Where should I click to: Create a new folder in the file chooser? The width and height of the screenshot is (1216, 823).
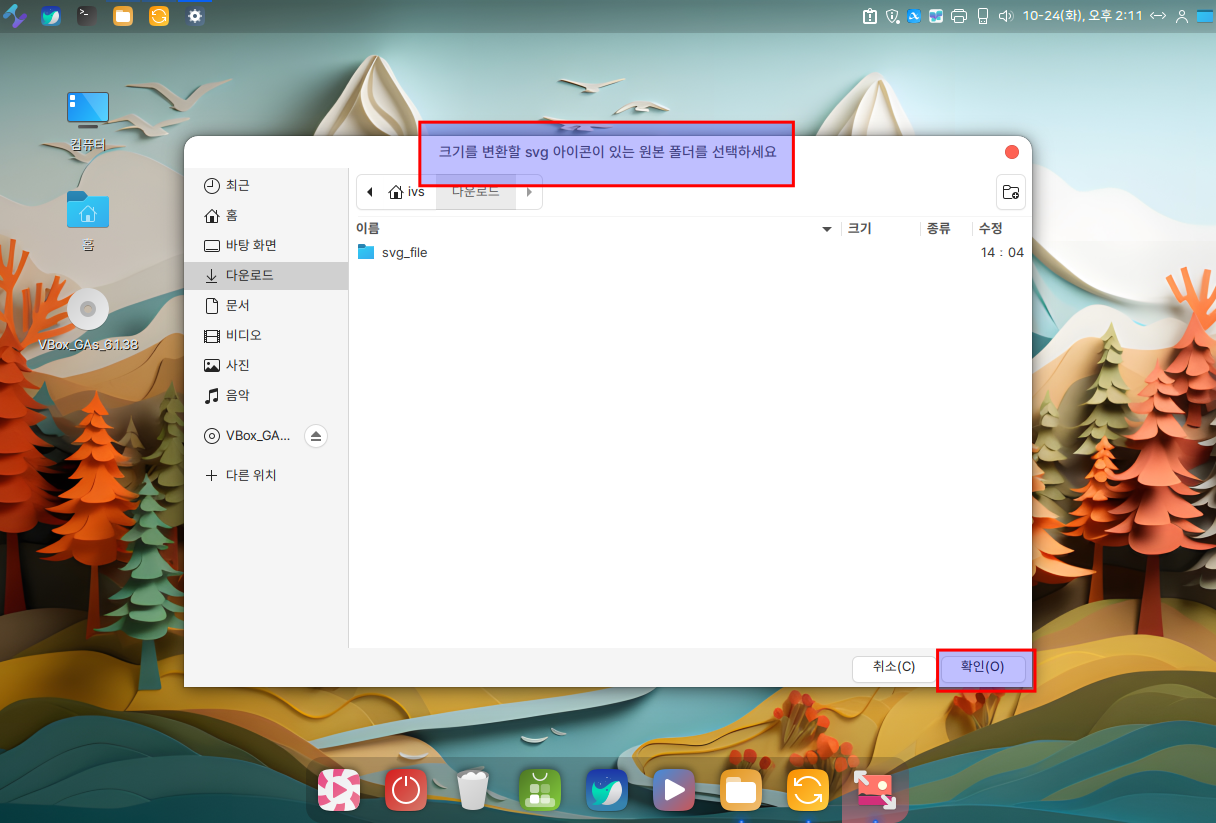click(x=1011, y=192)
